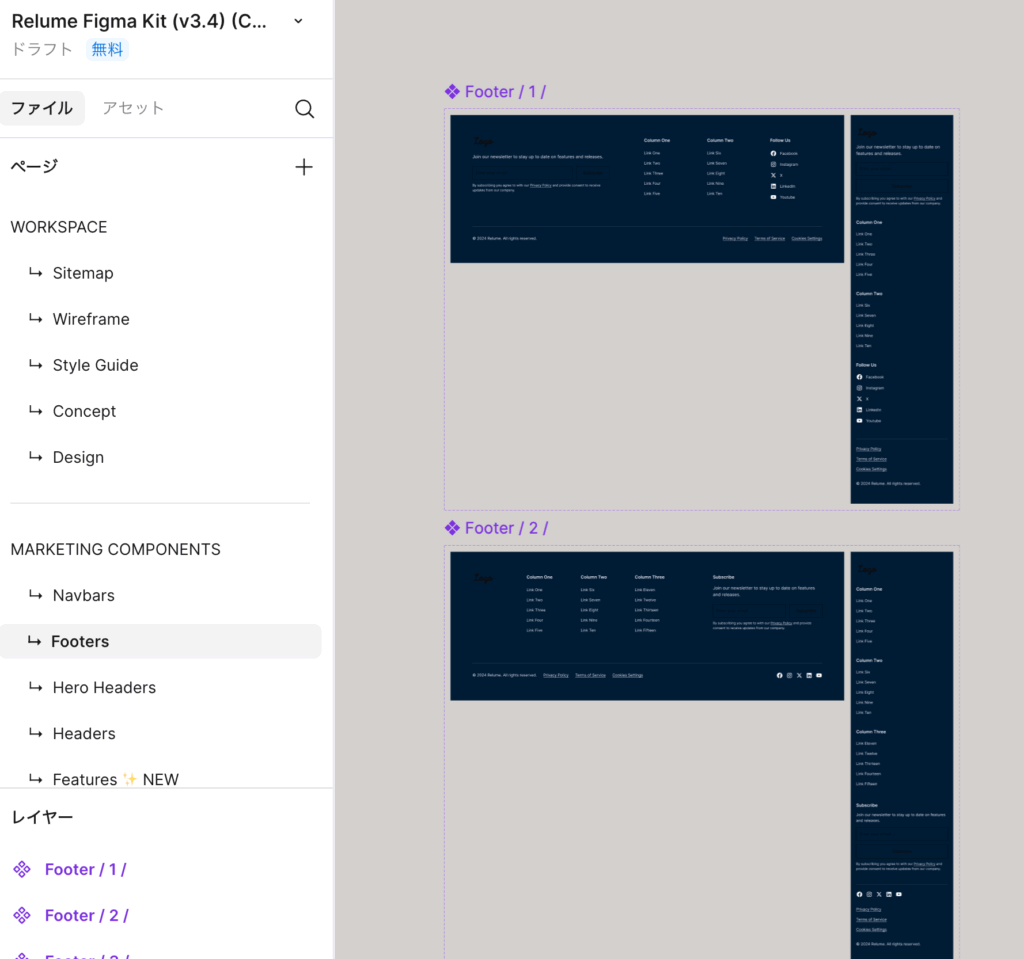
Task: Select the ファイル tab
Action: [x=42, y=108]
